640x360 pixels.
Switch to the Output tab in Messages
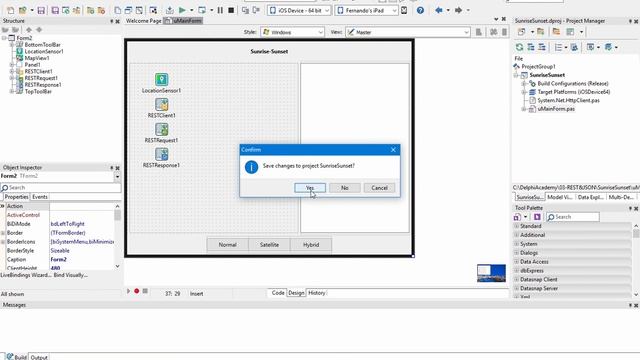point(39,357)
